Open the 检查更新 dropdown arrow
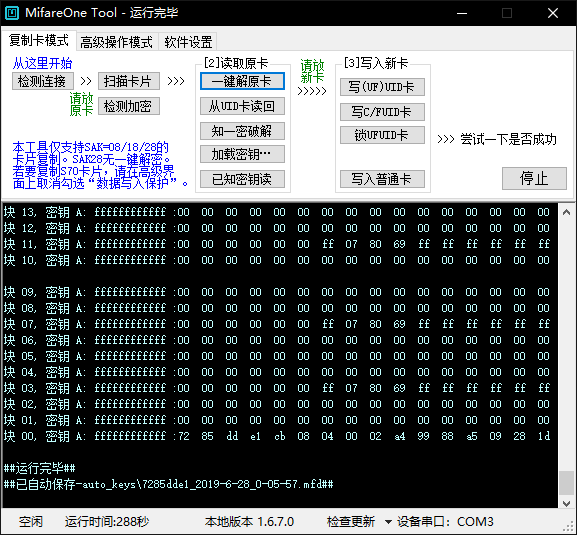Image resolution: width=577 pixels, height=535 pixels. click(x=388, y=522)
